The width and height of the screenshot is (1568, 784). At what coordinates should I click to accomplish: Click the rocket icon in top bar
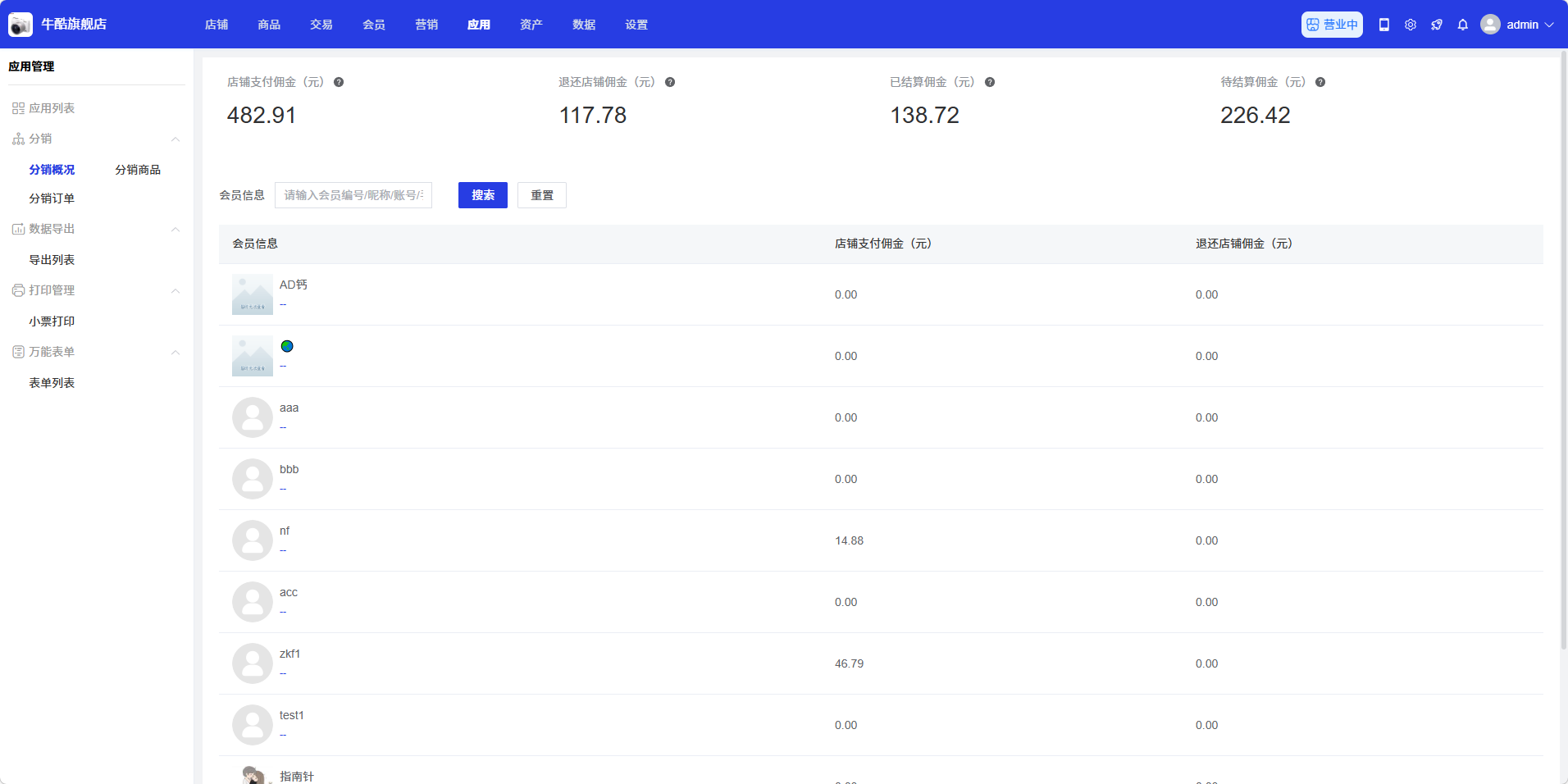(1436, 25)
